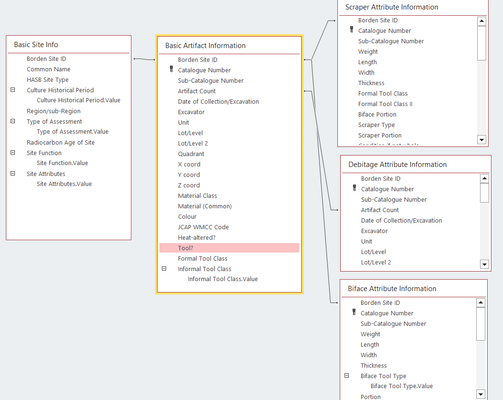Select HASB Site Type field

pyautogui.click(x=48, y=80)
